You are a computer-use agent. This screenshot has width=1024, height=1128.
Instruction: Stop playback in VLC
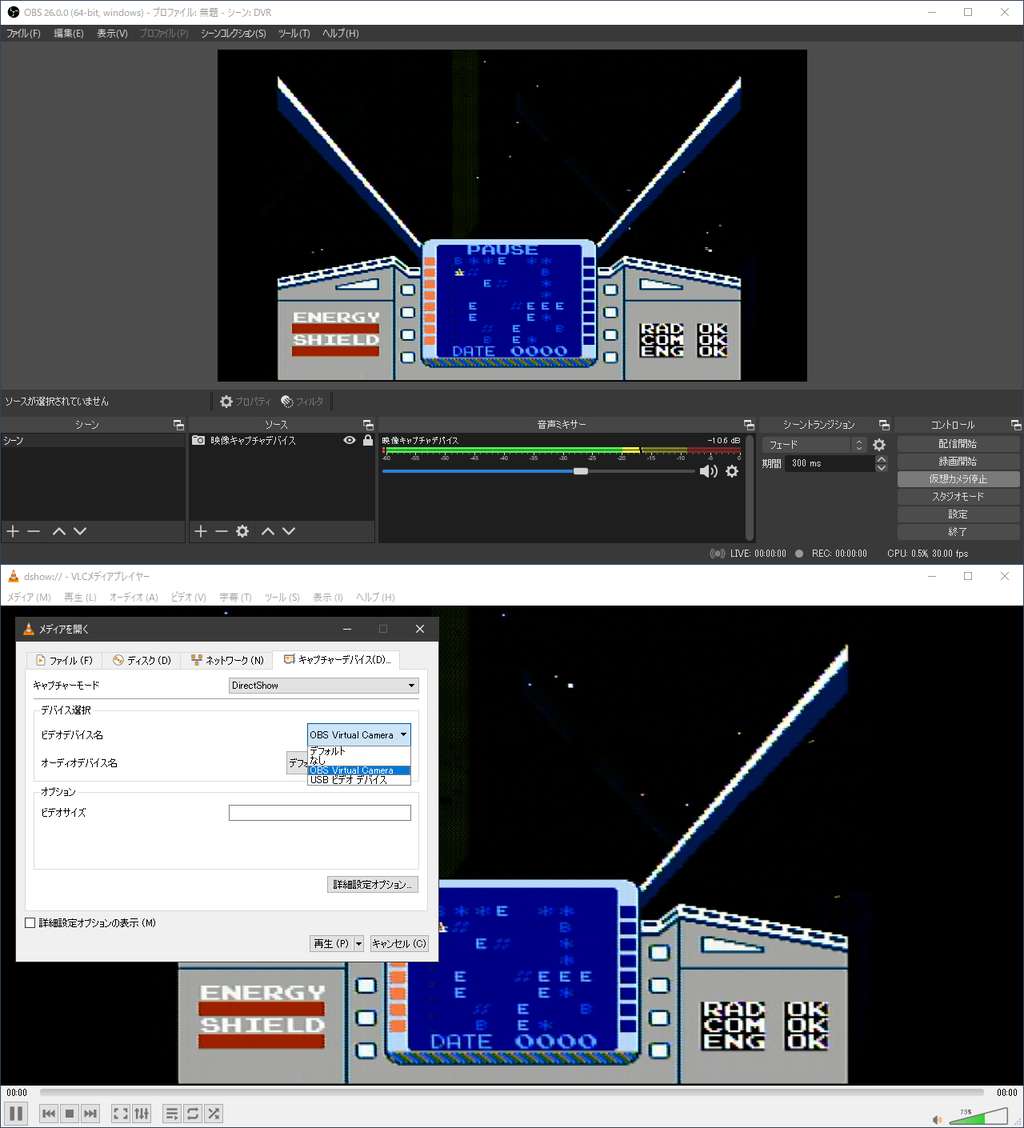click(x=69, y=1114)
